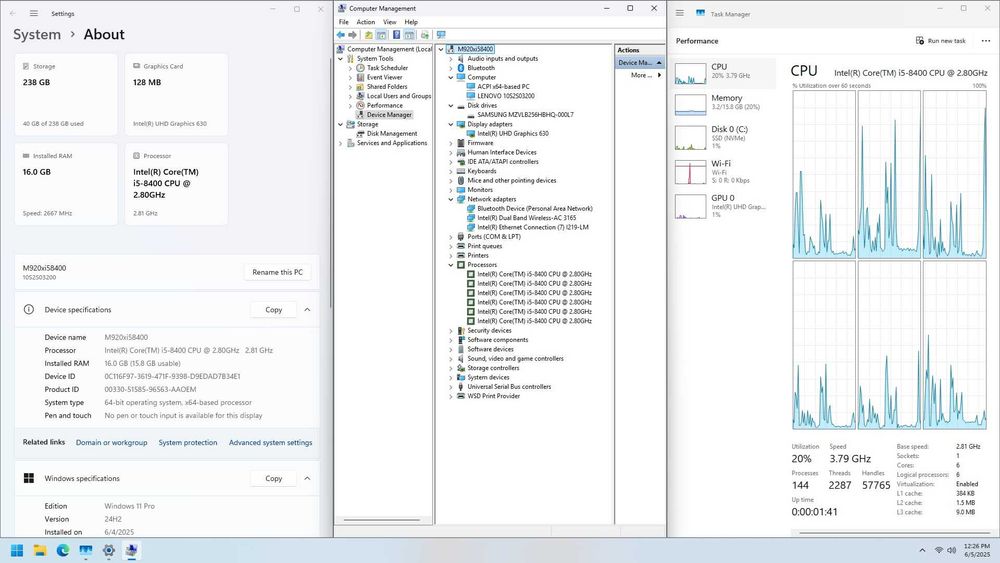Click the Show/Hide Console Tree toolbar icon
Image resolution: width=1000 pixels, height=563 pixels.
point(381,35)
